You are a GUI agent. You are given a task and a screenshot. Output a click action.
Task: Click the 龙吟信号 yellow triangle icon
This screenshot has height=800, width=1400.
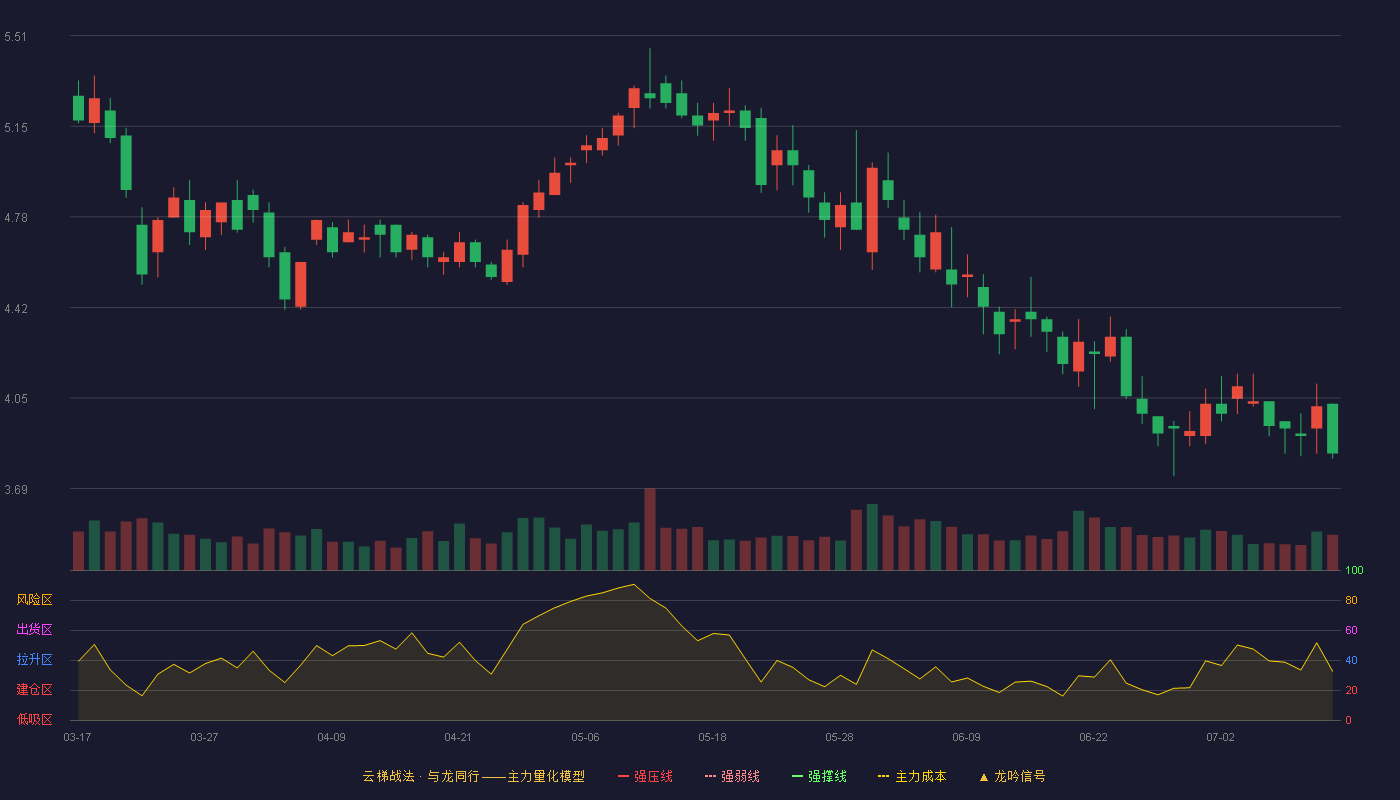pyautogui.click(x=984, y=776)
